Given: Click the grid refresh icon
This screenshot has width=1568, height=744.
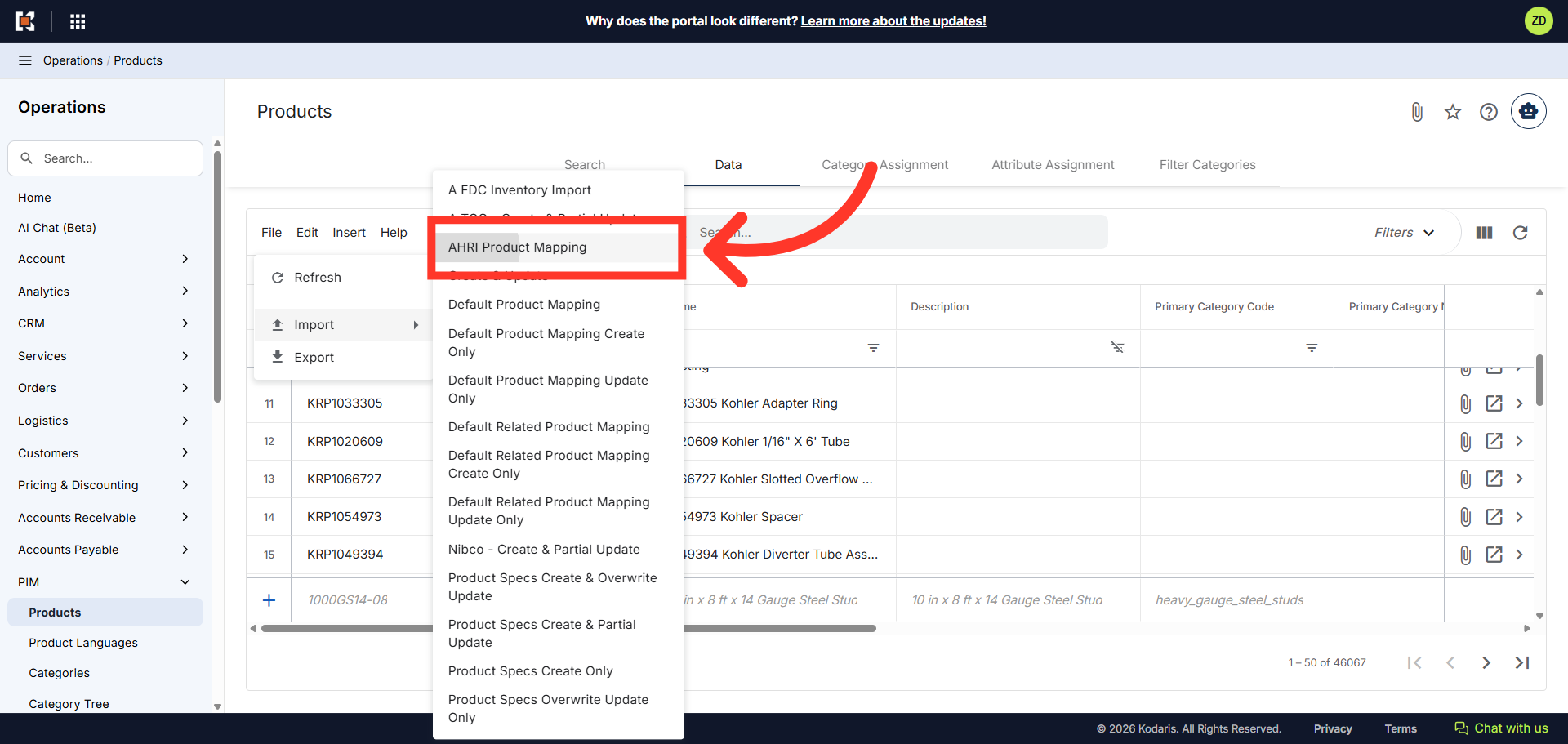Looking at the screenshot, I should click(x=1520, y=233).
